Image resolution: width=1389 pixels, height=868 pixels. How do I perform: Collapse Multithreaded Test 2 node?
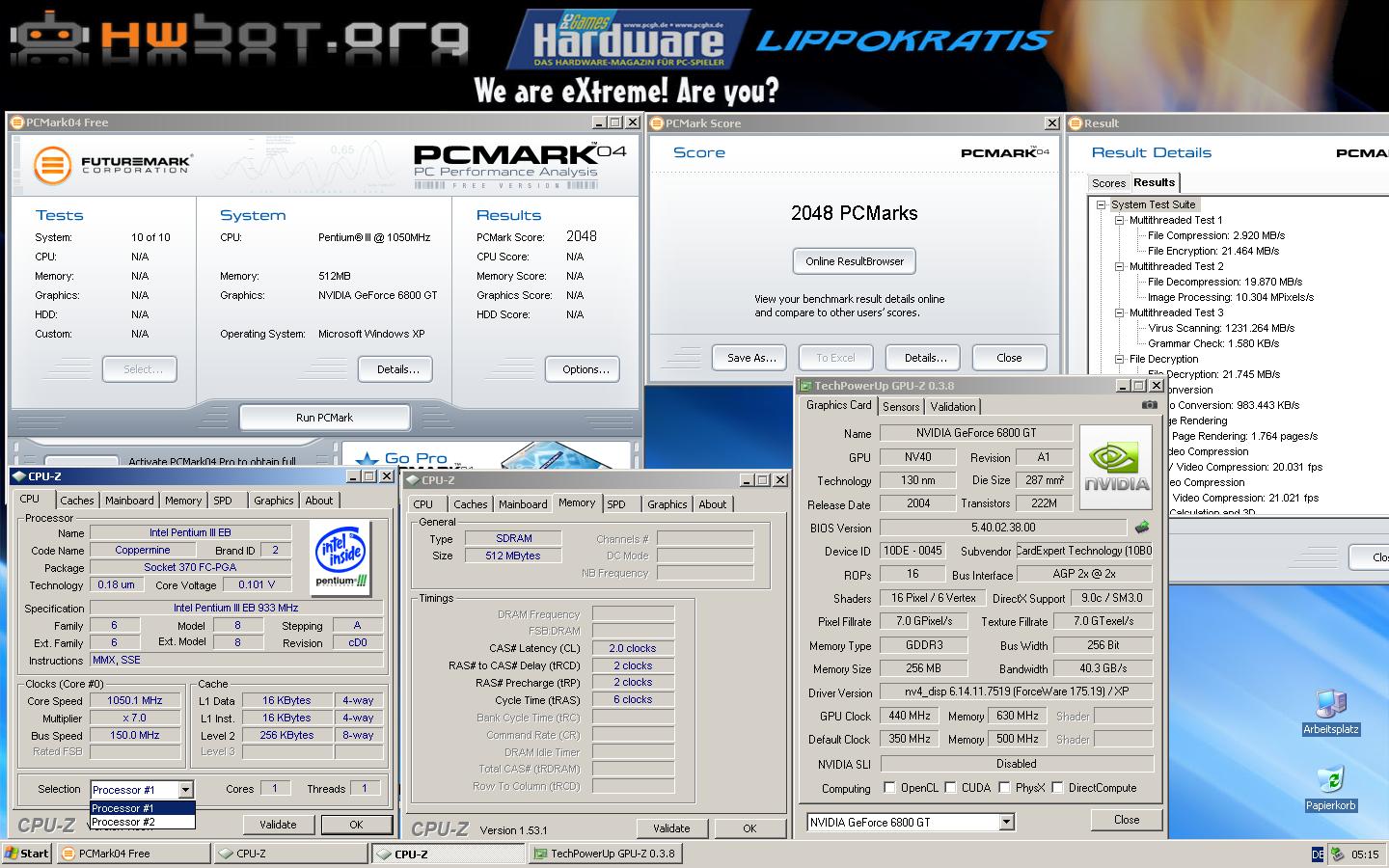pyautogui.click(x=1120, y=266)
